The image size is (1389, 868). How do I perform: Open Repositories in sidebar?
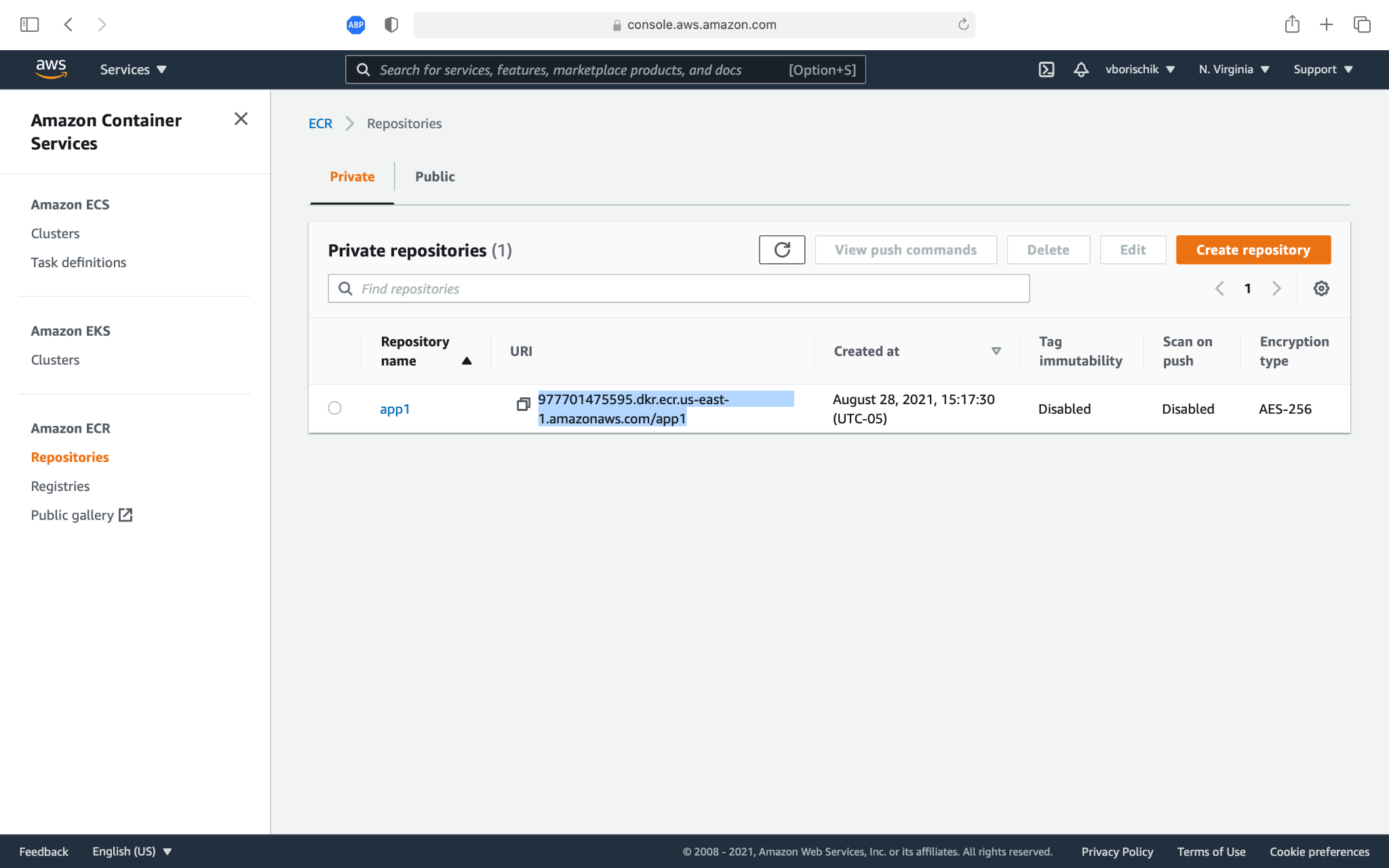pyautogui.click(x=70, y=457)
